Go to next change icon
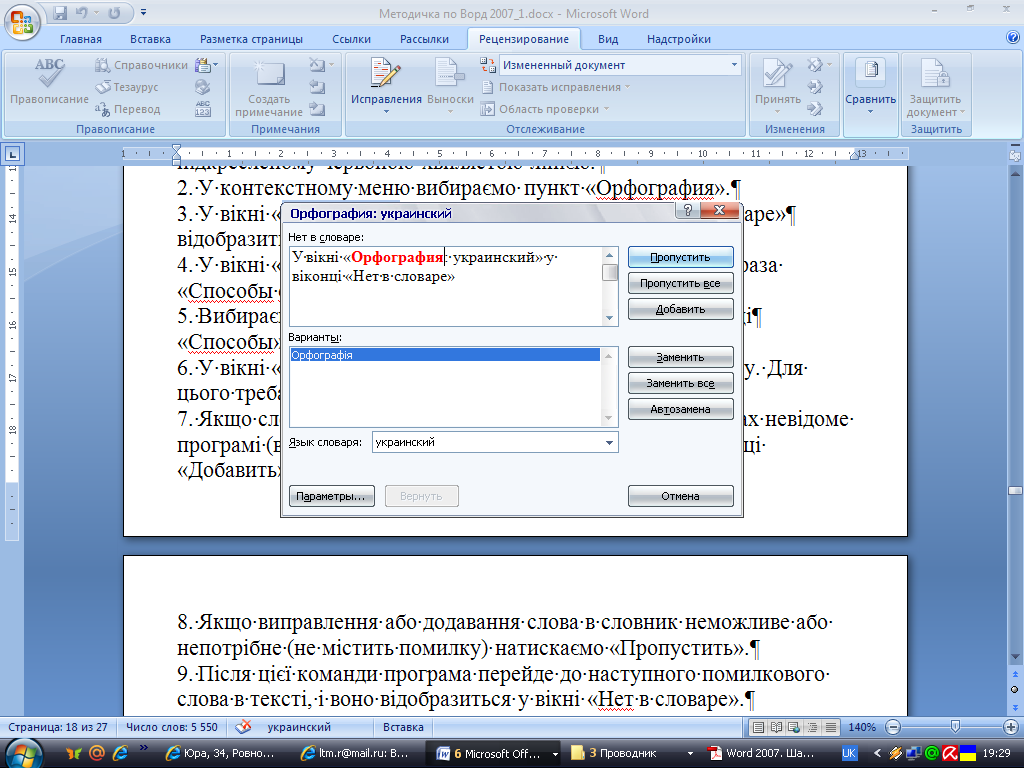The width and height of the screenshot is (1024, 768). click(x=815, y=109)
